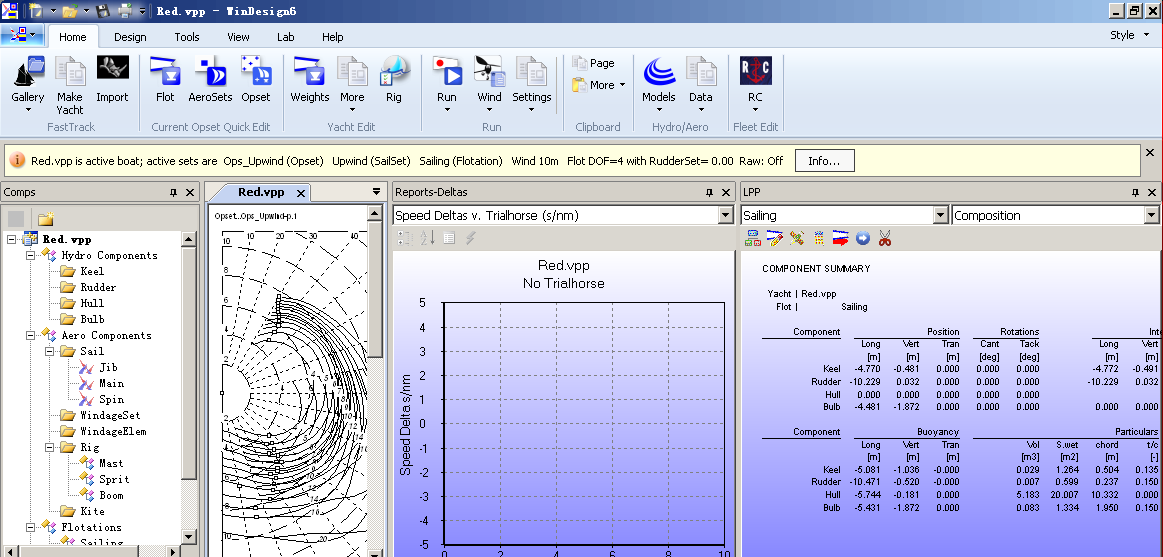Click the red arrow flag icon in LPP toolbar

point(840,238)
